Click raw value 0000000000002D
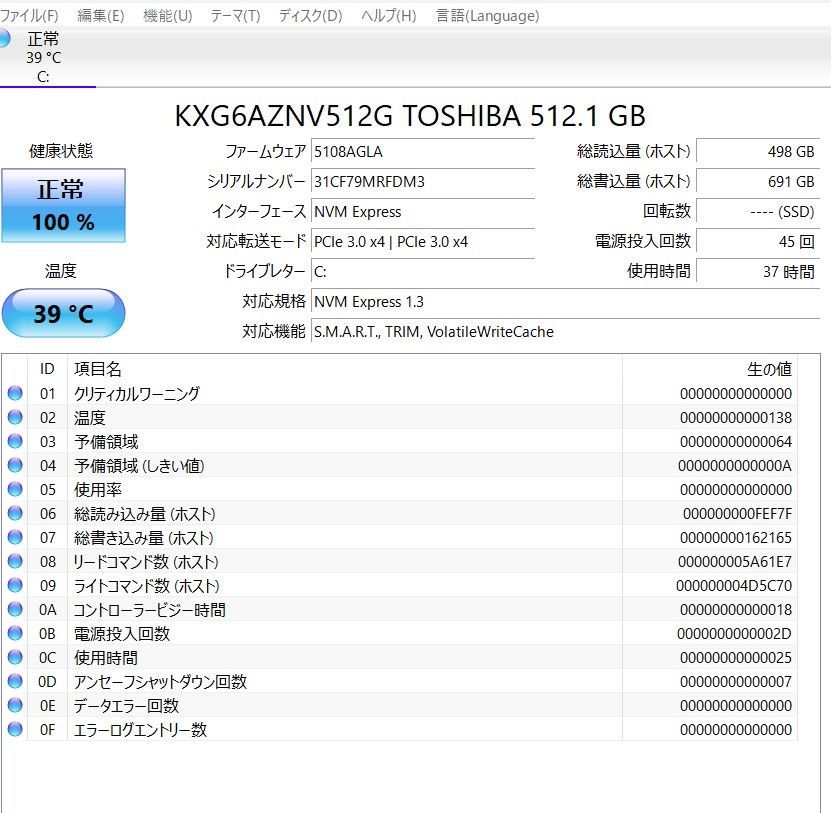 (x=735, y=633)
